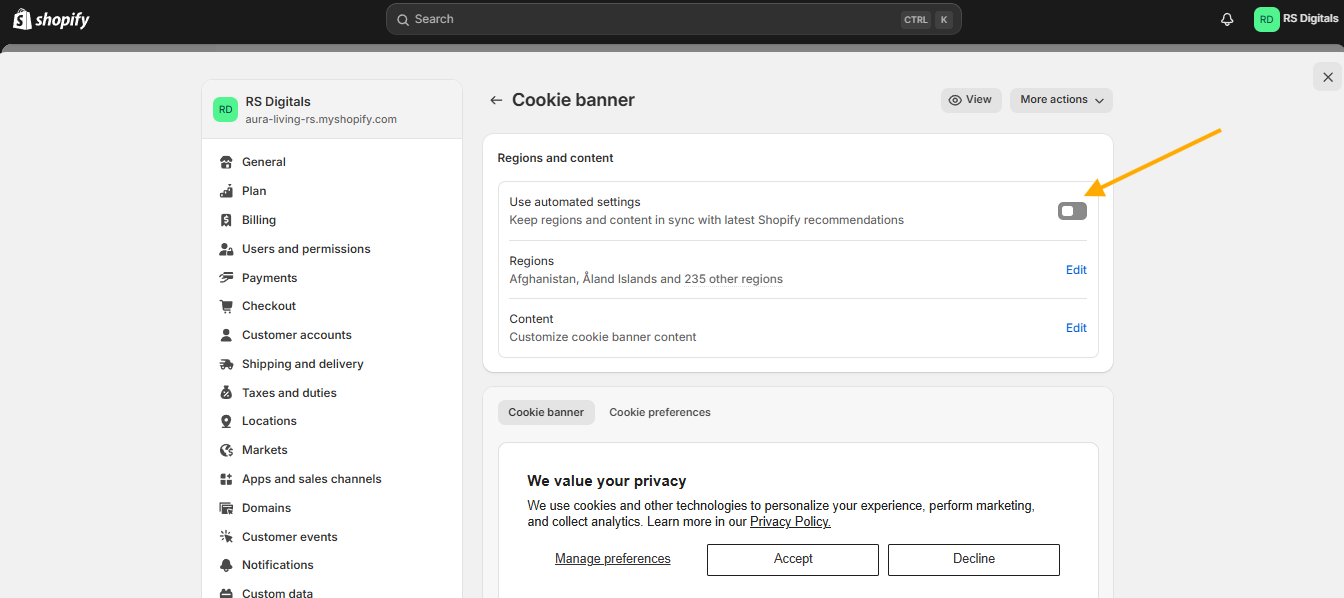Click the Regions and content heading
Viewport: 1344px width, 598px height.
pyautogui.click(x=556, y=158)
